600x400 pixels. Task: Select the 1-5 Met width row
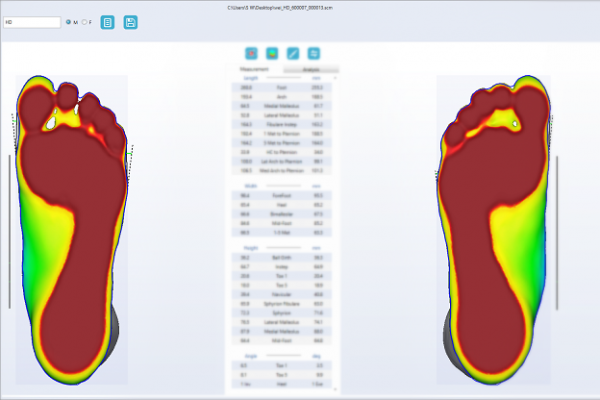282,232
